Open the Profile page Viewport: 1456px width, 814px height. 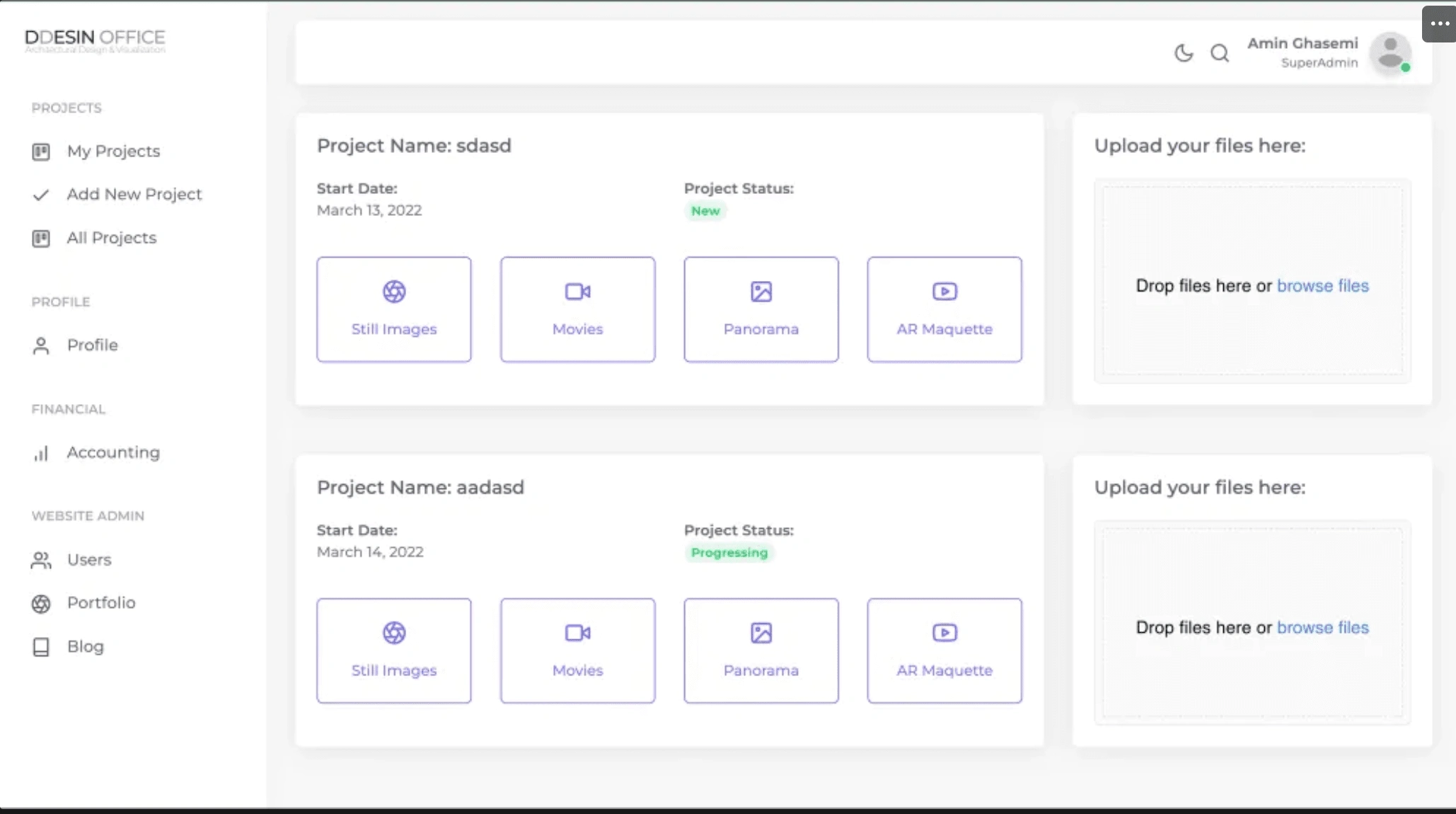(92, 345)
